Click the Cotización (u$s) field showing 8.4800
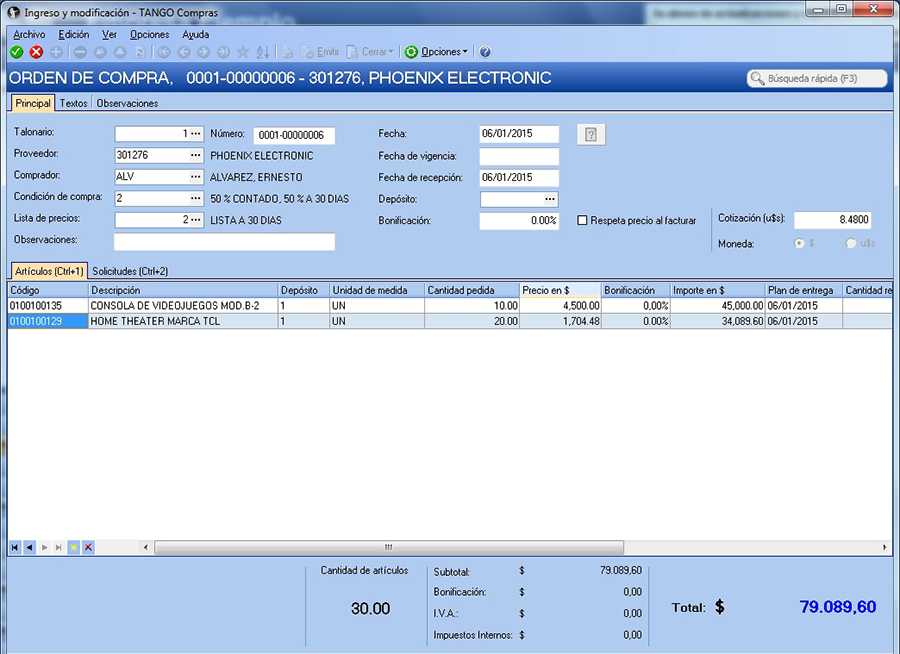This screenshot has width=900, height=654. pos(832,220)
